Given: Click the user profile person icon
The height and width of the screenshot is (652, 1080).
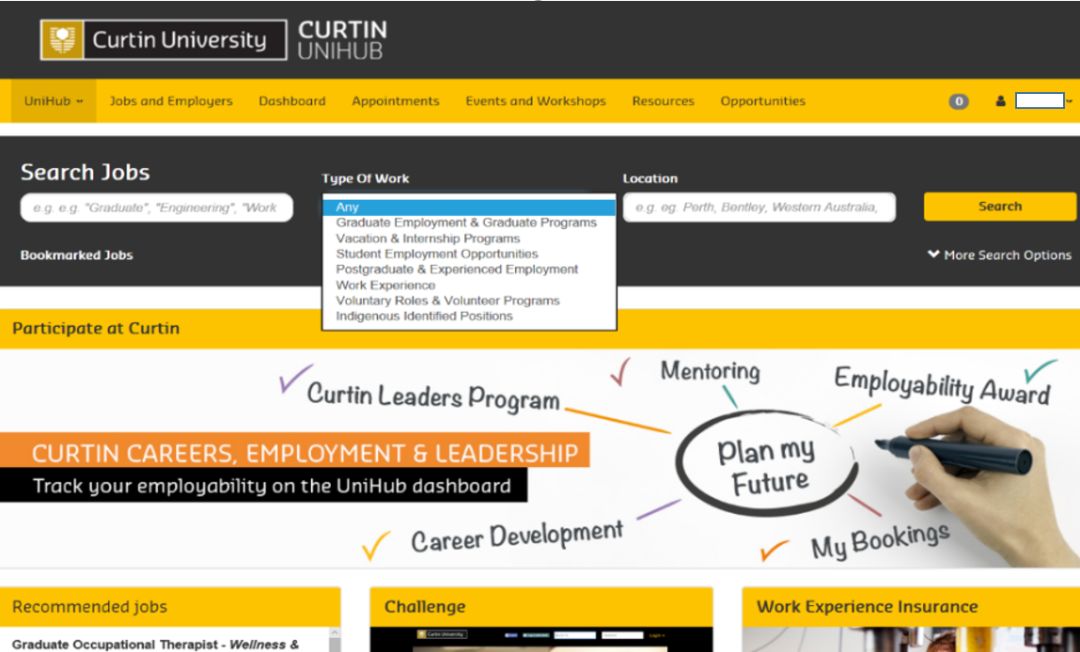Looking at the screenshot, I should point(1000,101).
